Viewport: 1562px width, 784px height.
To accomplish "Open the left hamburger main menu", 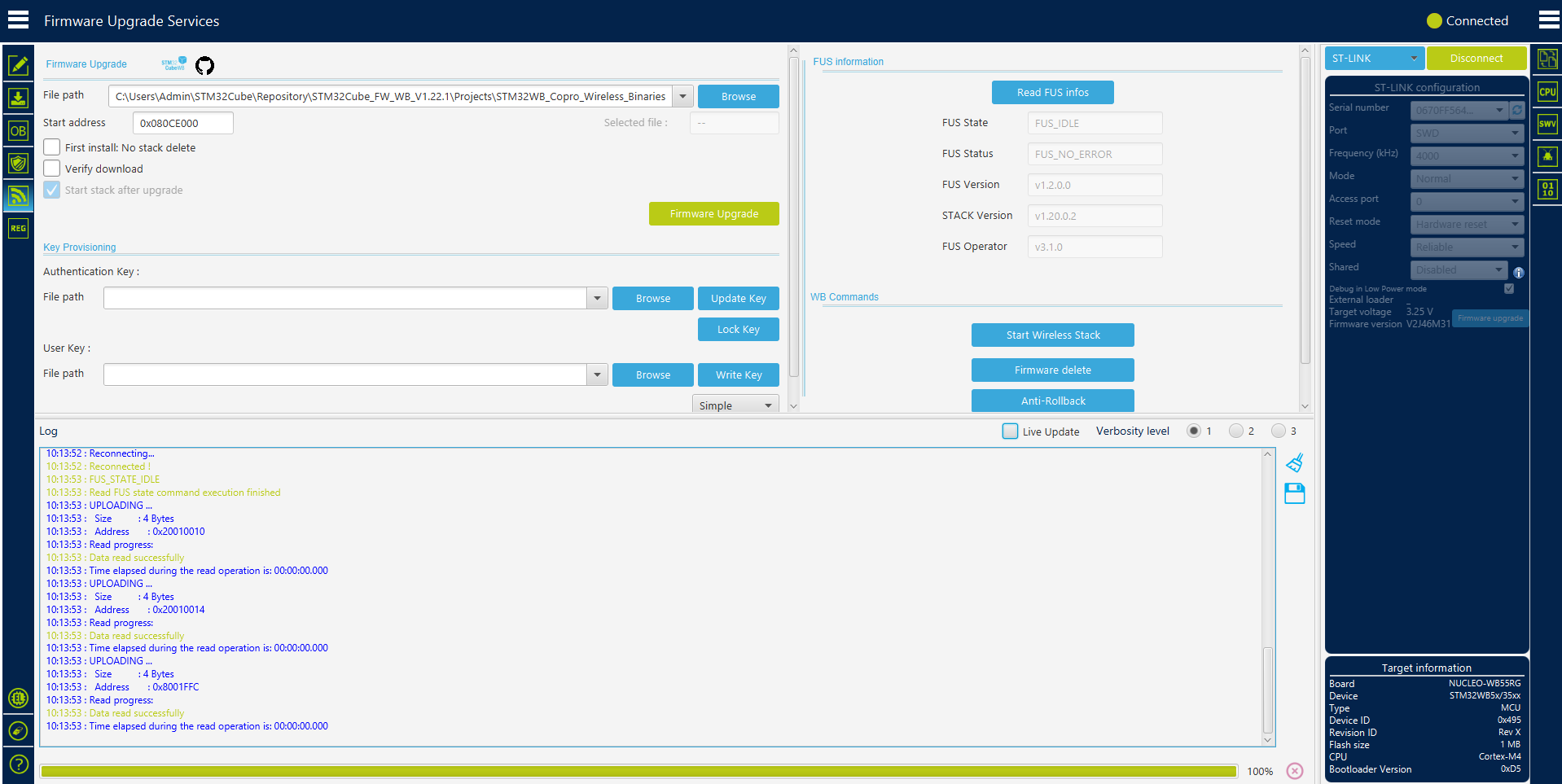I will 18,20.
